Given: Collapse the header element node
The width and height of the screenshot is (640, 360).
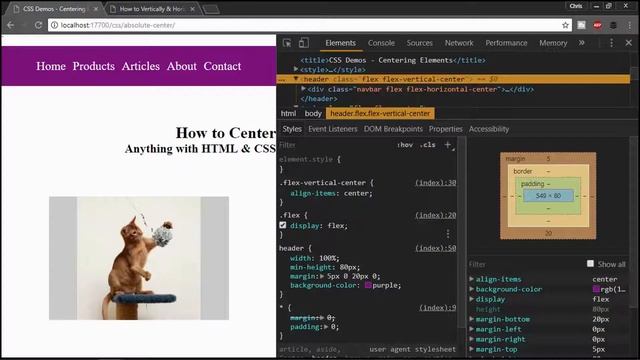Looking at the screenshot, I should coord(296,79).
